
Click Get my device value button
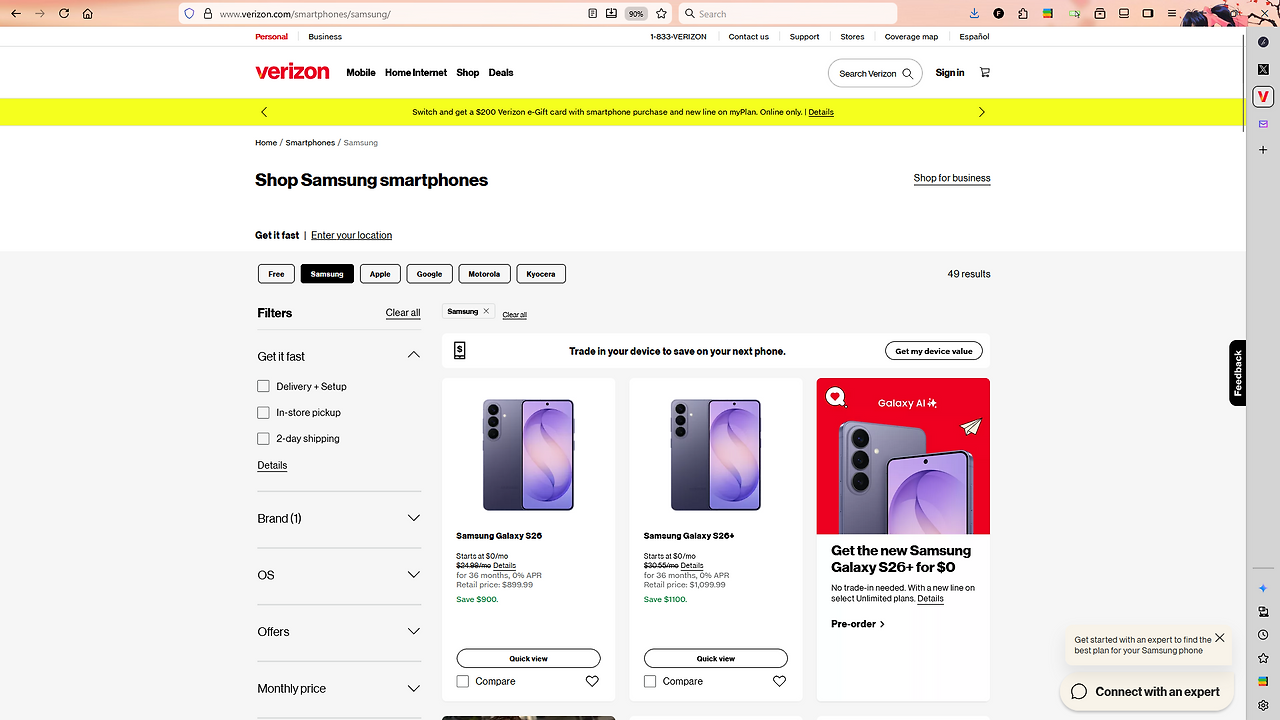[933, 351]
